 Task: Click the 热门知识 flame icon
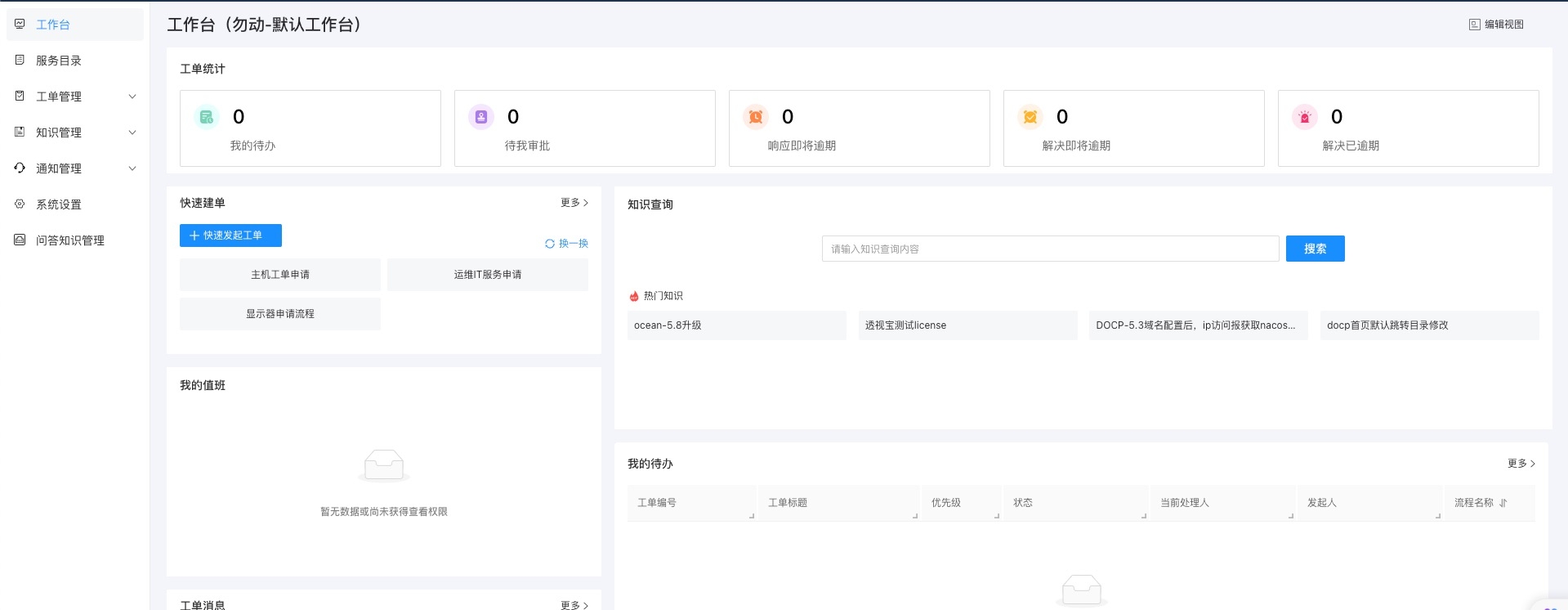(x=633, y=296)
